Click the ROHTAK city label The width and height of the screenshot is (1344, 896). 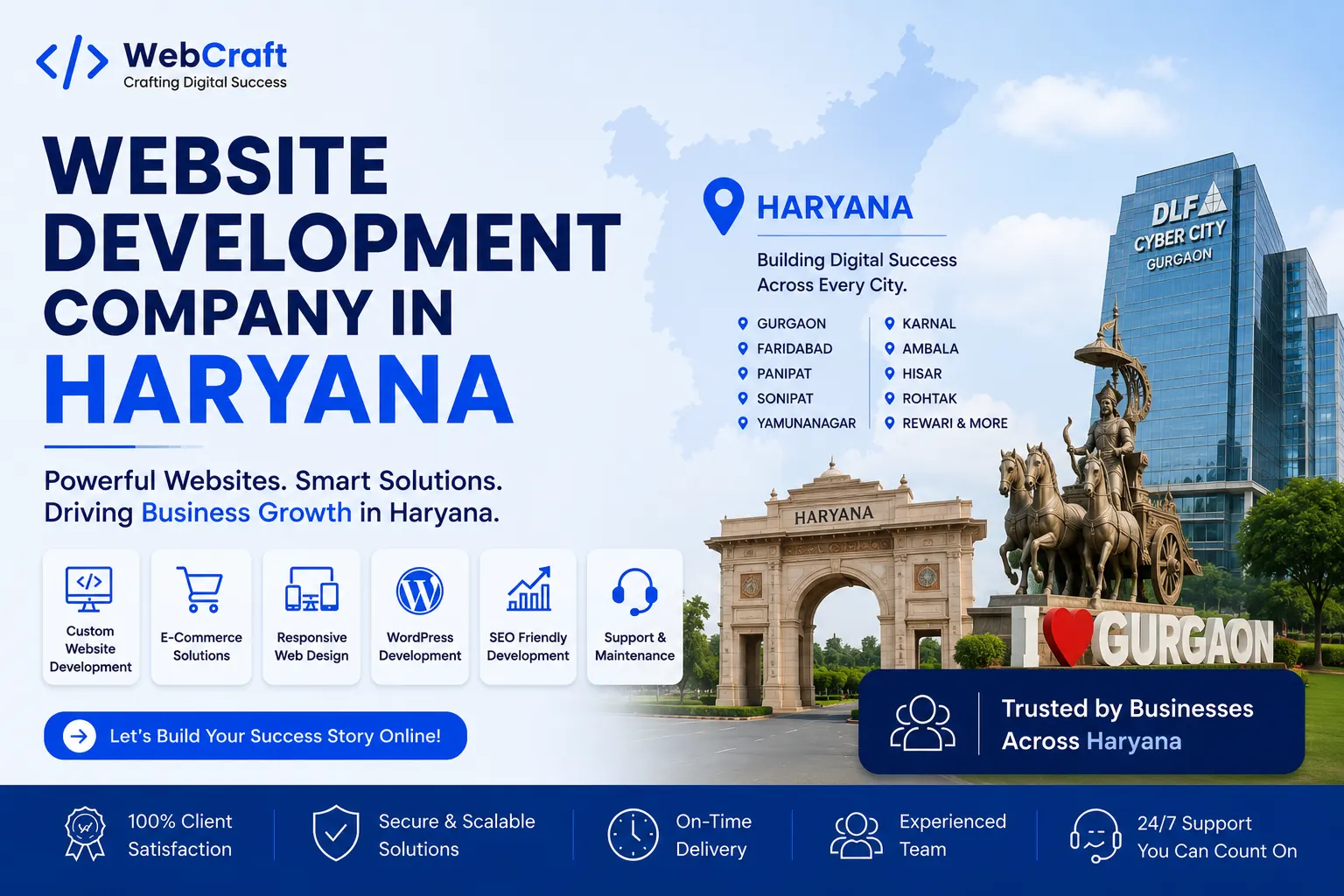point(929,398)
